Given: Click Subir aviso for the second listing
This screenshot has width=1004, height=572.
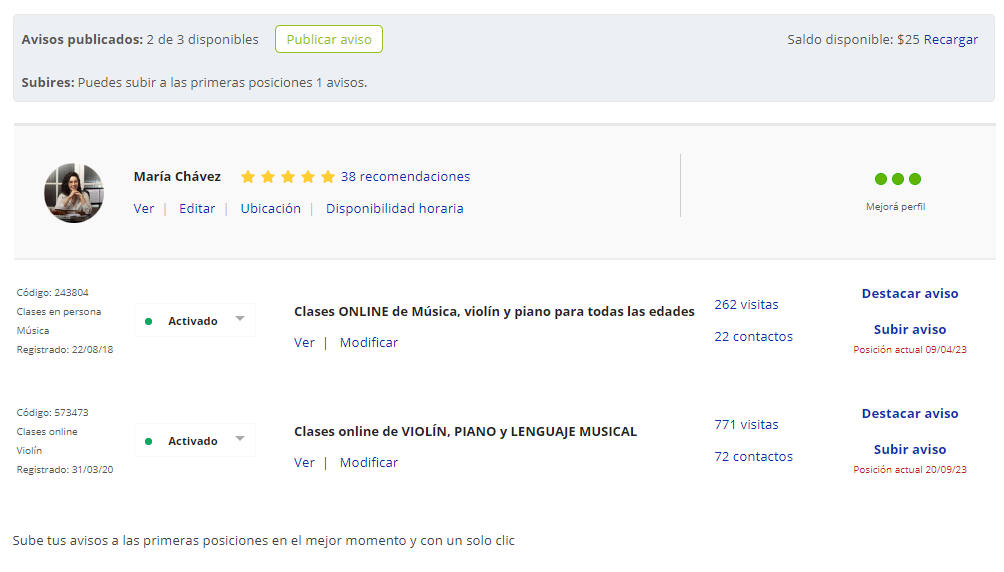Looking at the screenshot, I should [909, 450].
